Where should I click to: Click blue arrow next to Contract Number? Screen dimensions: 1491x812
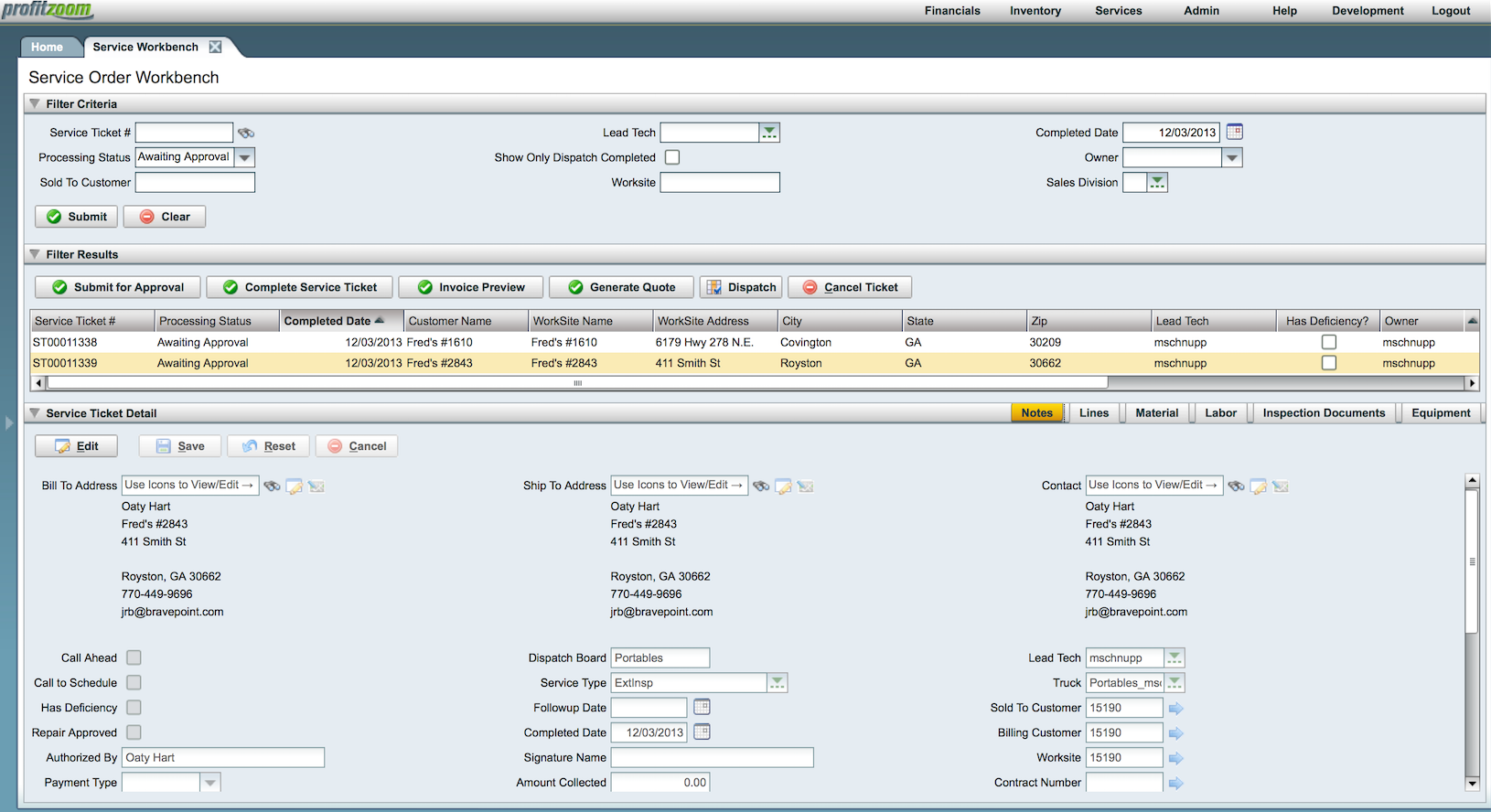[x=1176, y=783]
